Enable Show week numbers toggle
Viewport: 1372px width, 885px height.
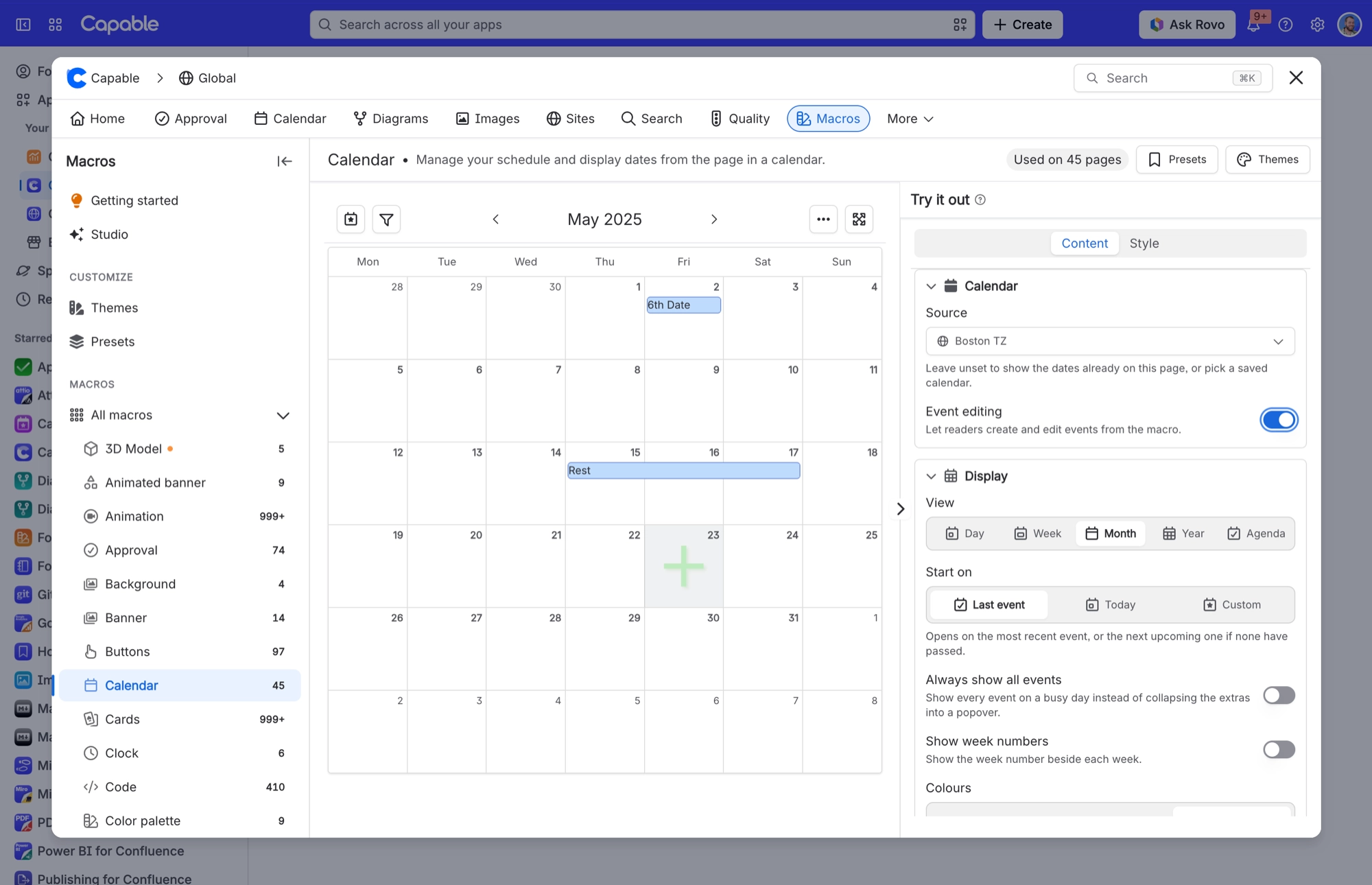click(1279, 750)
